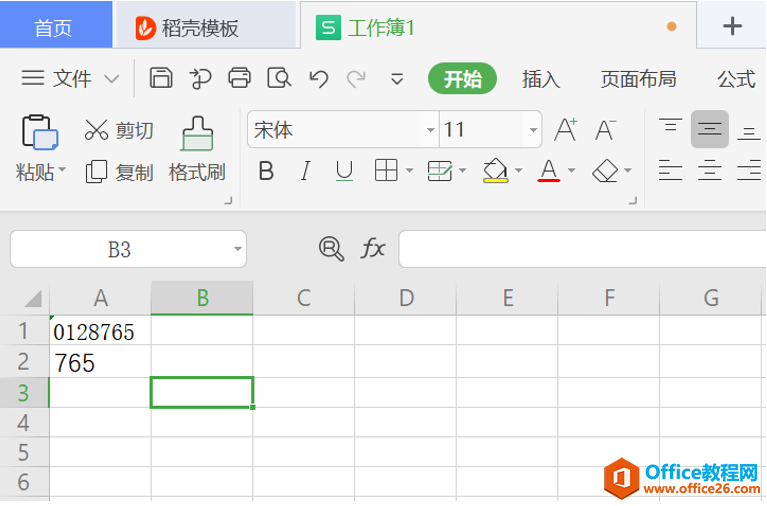The height and width of the screenshot is (506, 767).
Task: Click the zoom magnifier icon beside fx
Action: click(x=332, y=248)
